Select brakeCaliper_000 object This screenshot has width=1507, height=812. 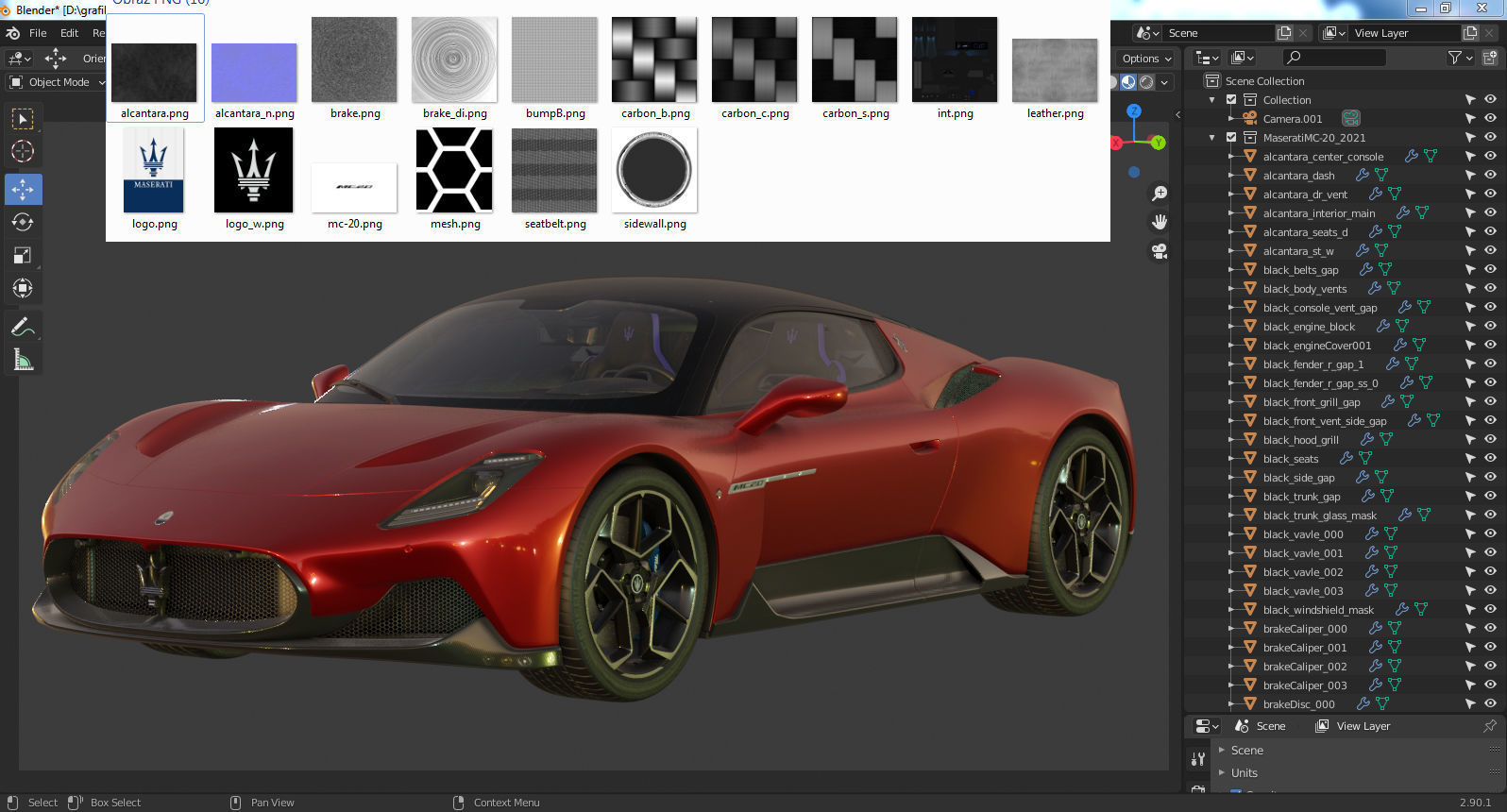(x=1305, y=629)
